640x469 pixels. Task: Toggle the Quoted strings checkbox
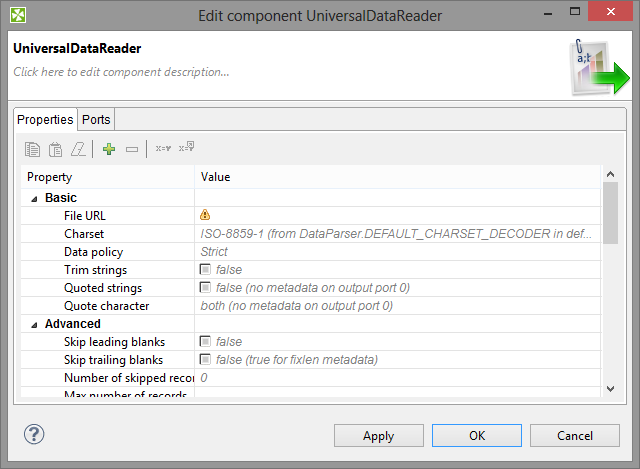pos(205,288)
